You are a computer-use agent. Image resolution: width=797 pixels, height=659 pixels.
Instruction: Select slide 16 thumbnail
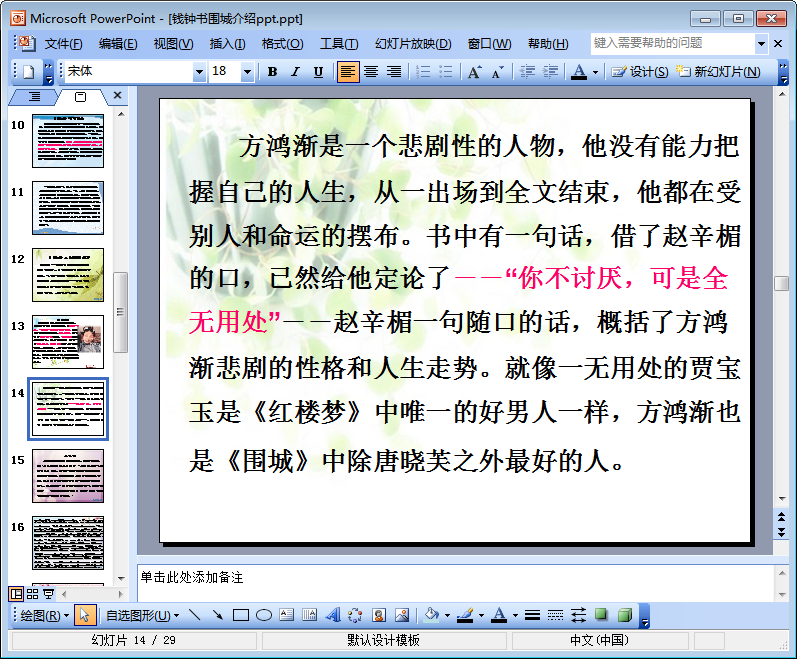point(68,543)
